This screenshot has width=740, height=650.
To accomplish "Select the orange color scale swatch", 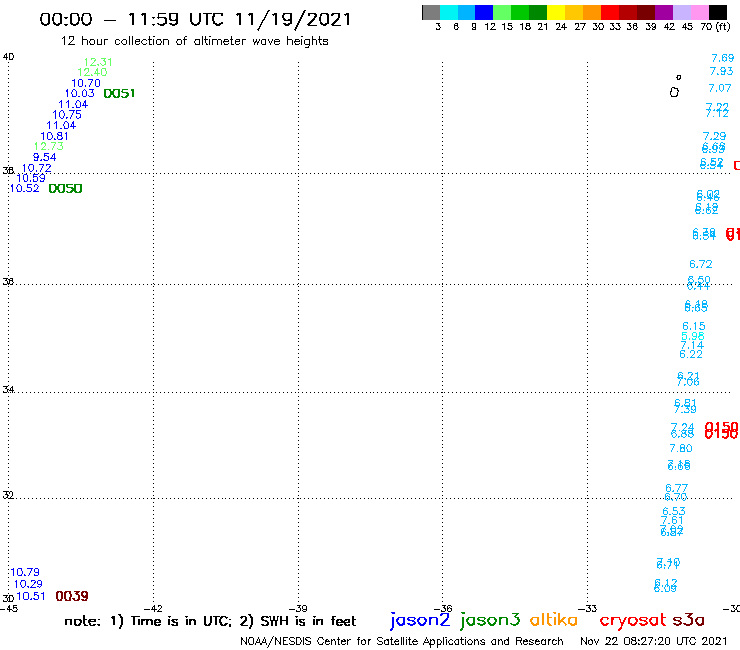I will coord(592,12).
